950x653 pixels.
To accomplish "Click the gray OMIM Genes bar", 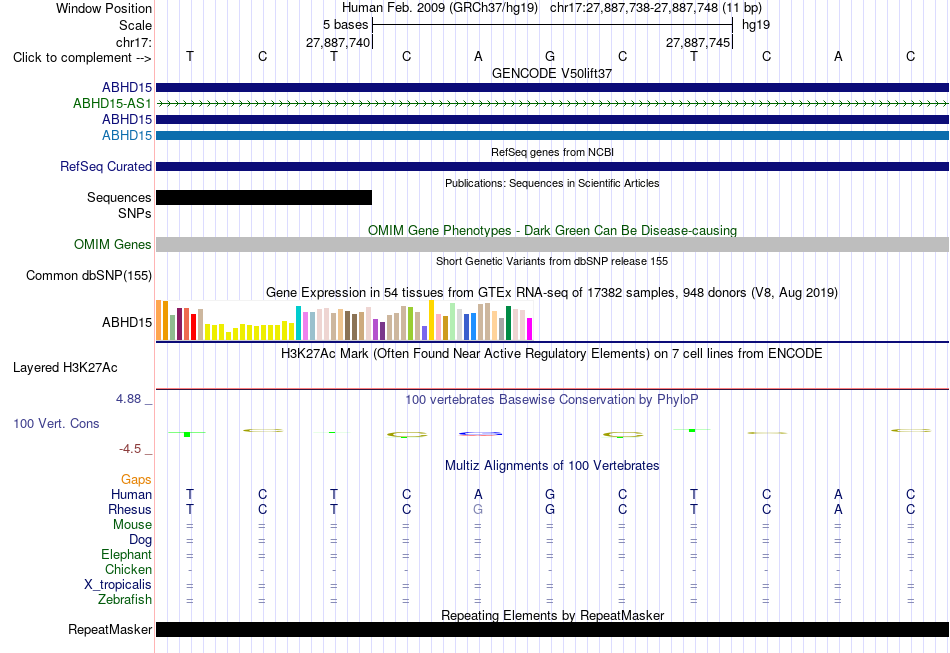I will (x=552, y=244).
